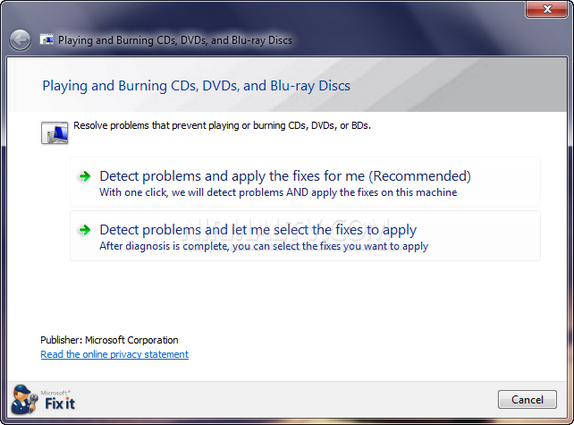The image size is (574, 425).
Task: Click the gray header banner area
Action: coord(287,85)
